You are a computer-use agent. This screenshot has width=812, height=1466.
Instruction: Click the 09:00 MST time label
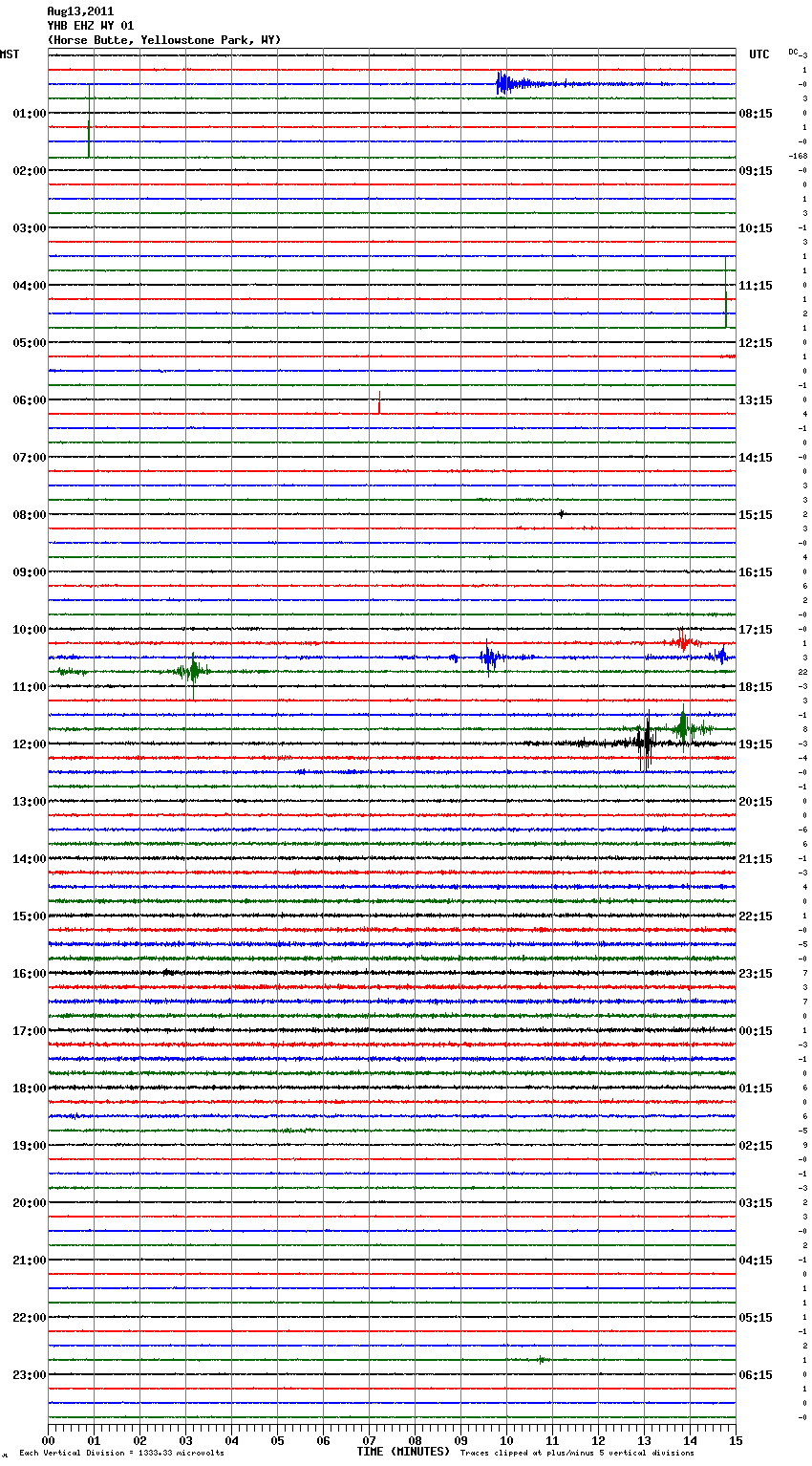[30, 571]
